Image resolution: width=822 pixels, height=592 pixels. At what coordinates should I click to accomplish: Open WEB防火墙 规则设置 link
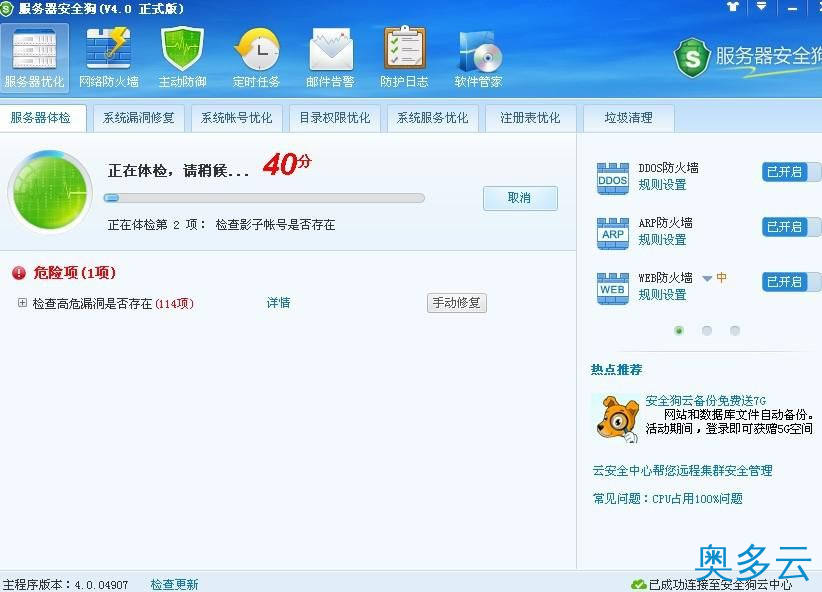pos(662,295)
